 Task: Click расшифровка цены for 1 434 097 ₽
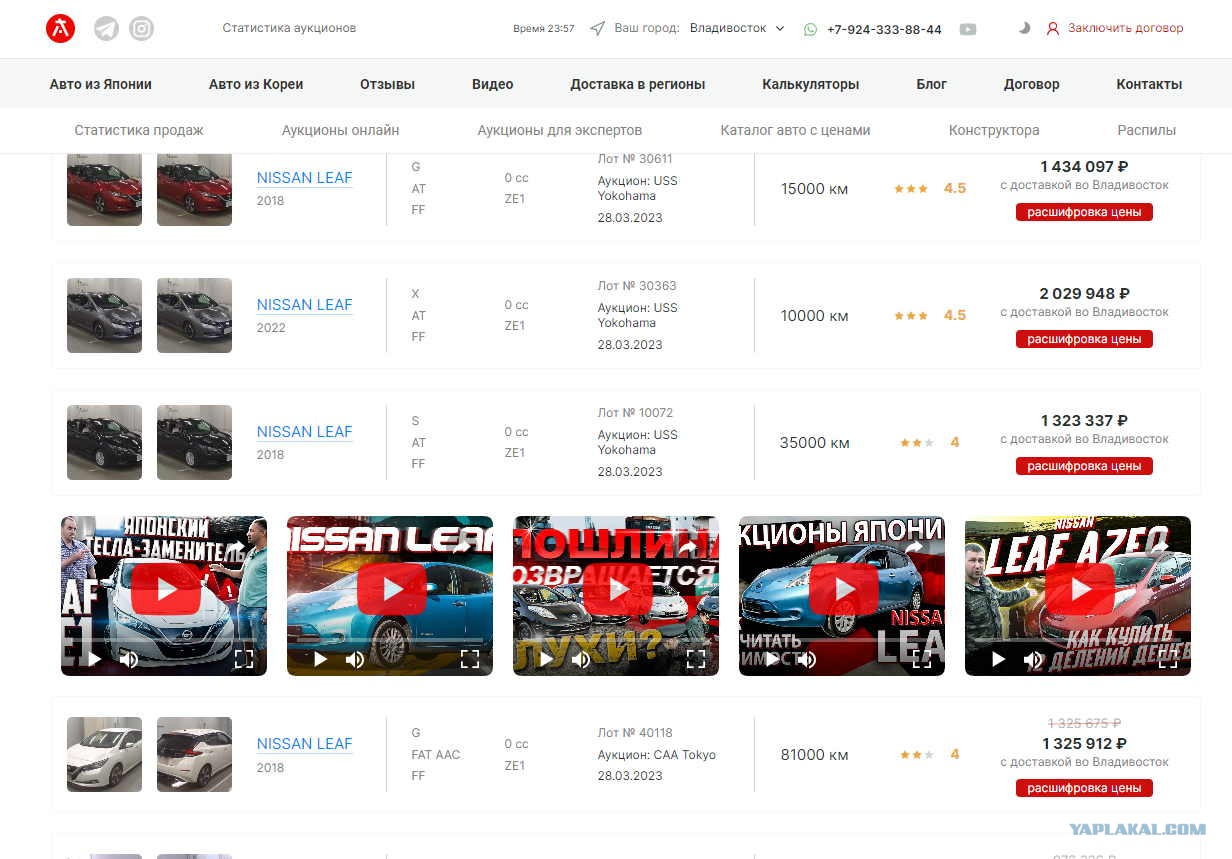(x=1084, y=212)
